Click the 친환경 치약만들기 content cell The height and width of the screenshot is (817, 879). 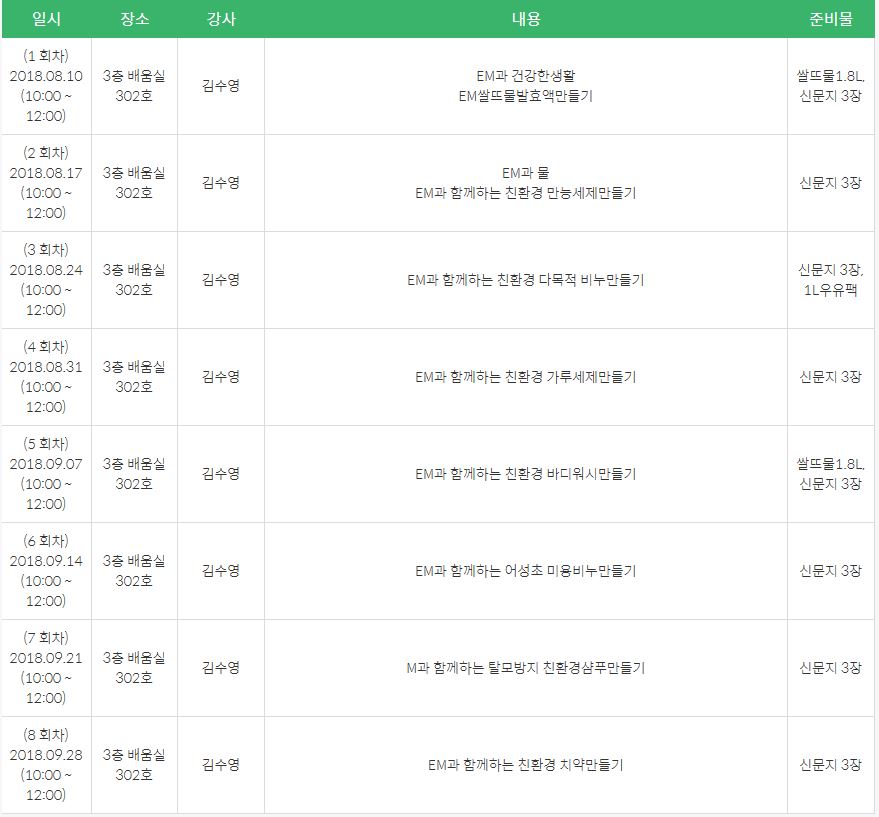(525, 765)
